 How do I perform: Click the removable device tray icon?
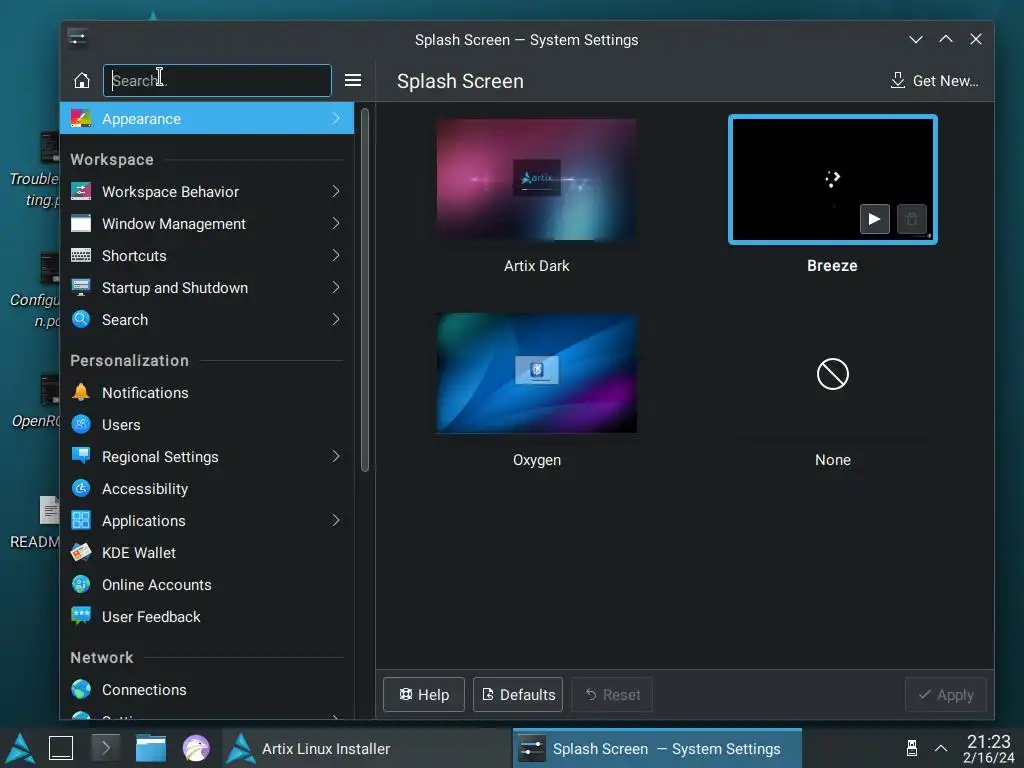tap(912, 748)
